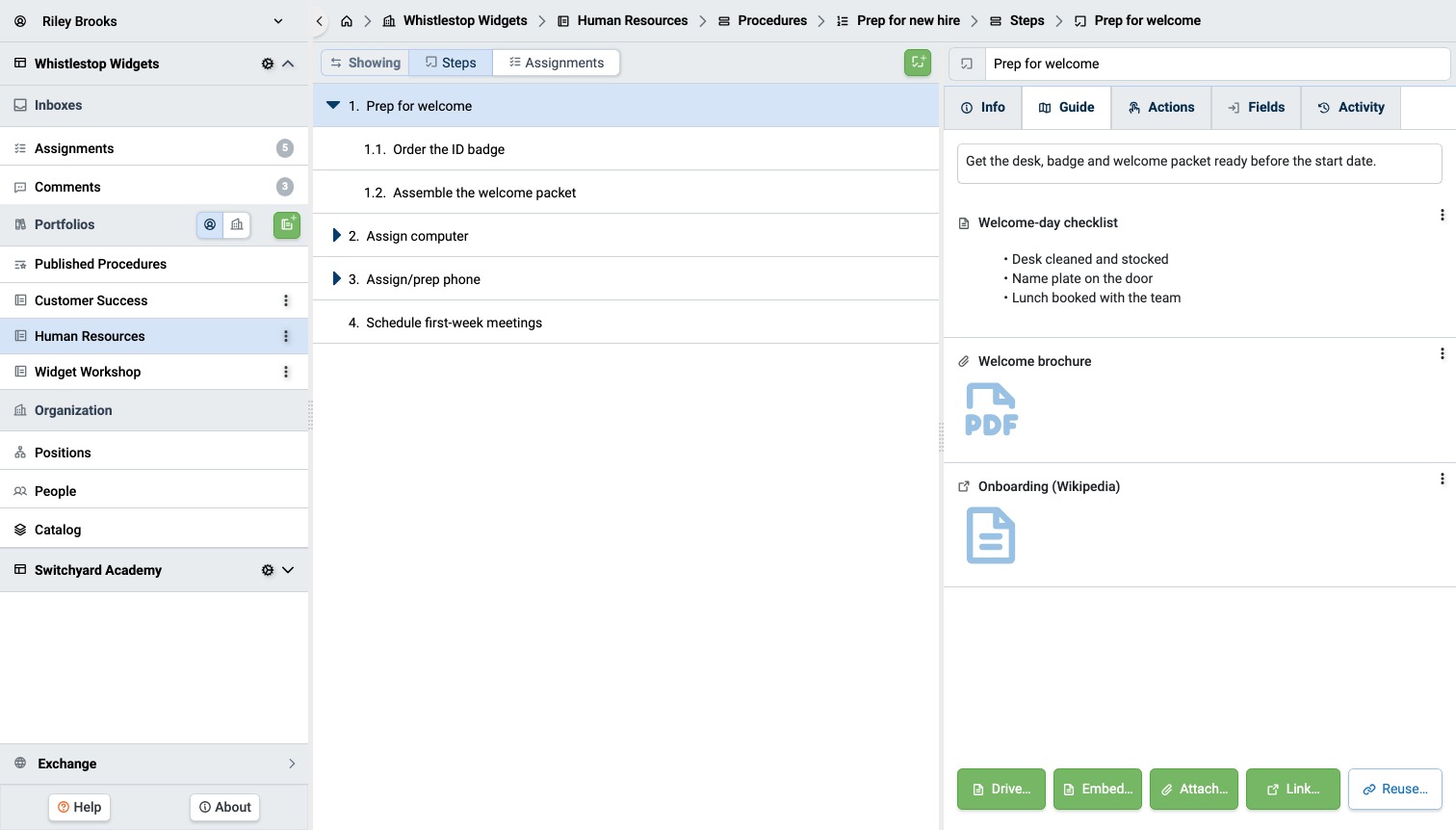This screenshot has height=830, width=1456.
Task: Click the Link button
Action: (1293, 789)
